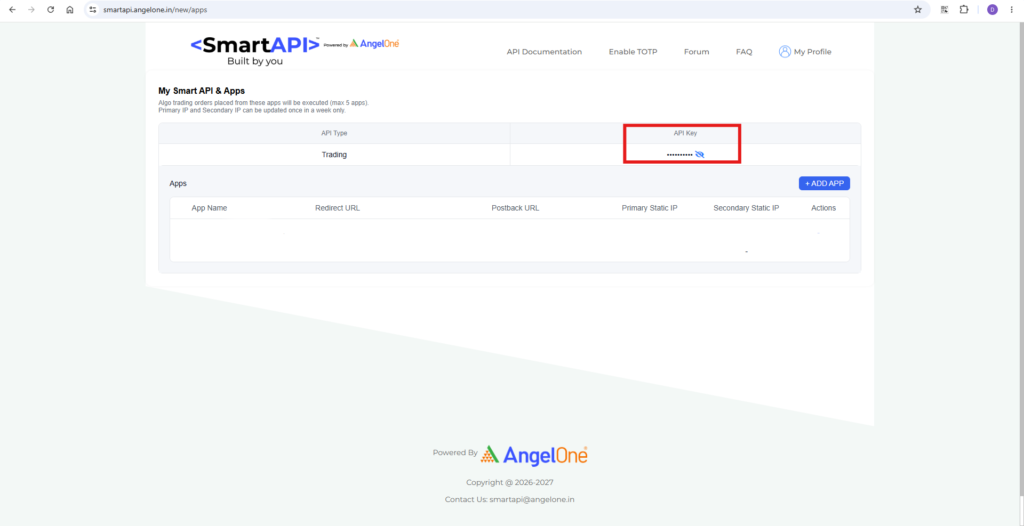Open the QR code extension icon
The image size is (1024, 526).
coord(944,10)
